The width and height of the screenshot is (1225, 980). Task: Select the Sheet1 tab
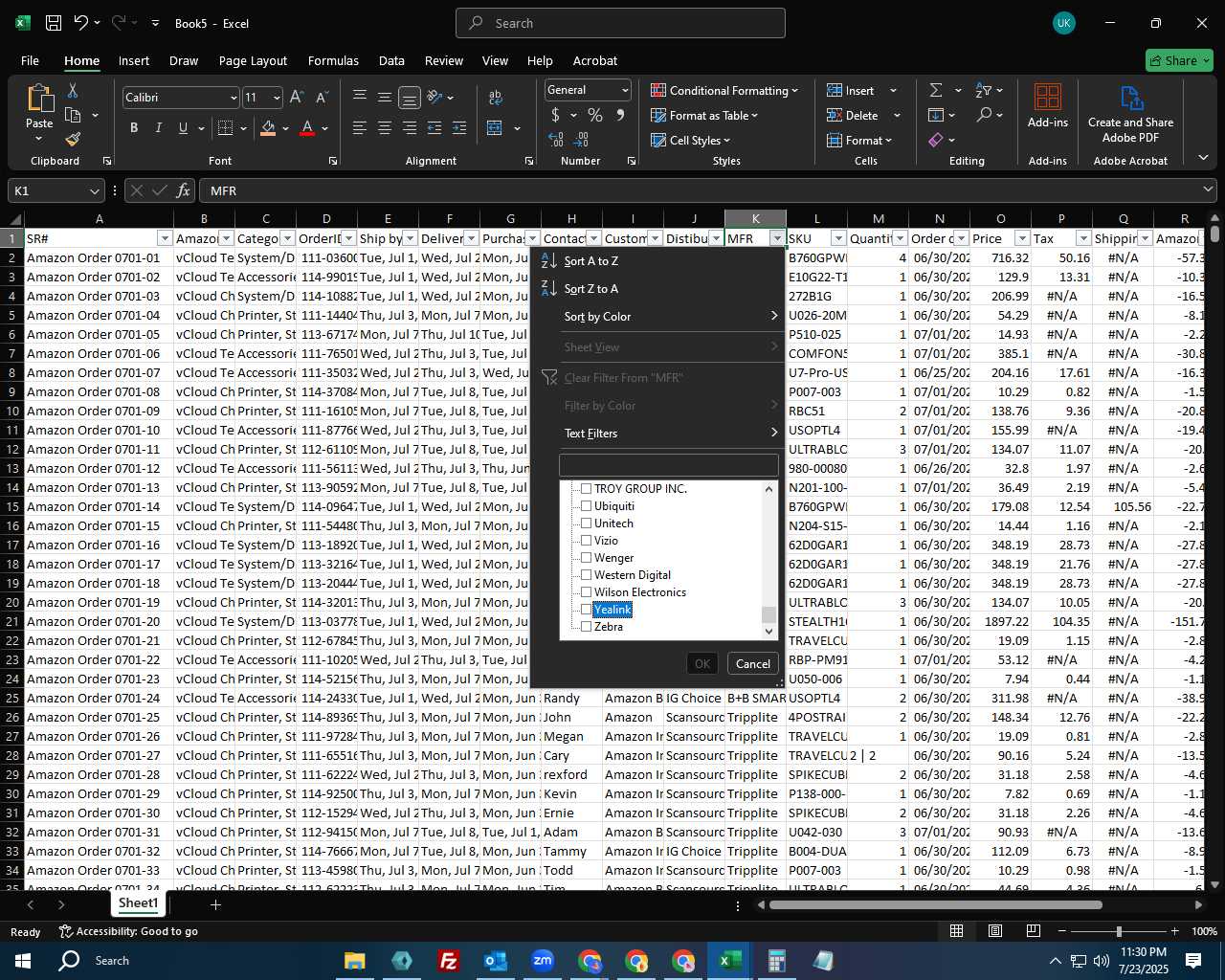pos(138,903)
